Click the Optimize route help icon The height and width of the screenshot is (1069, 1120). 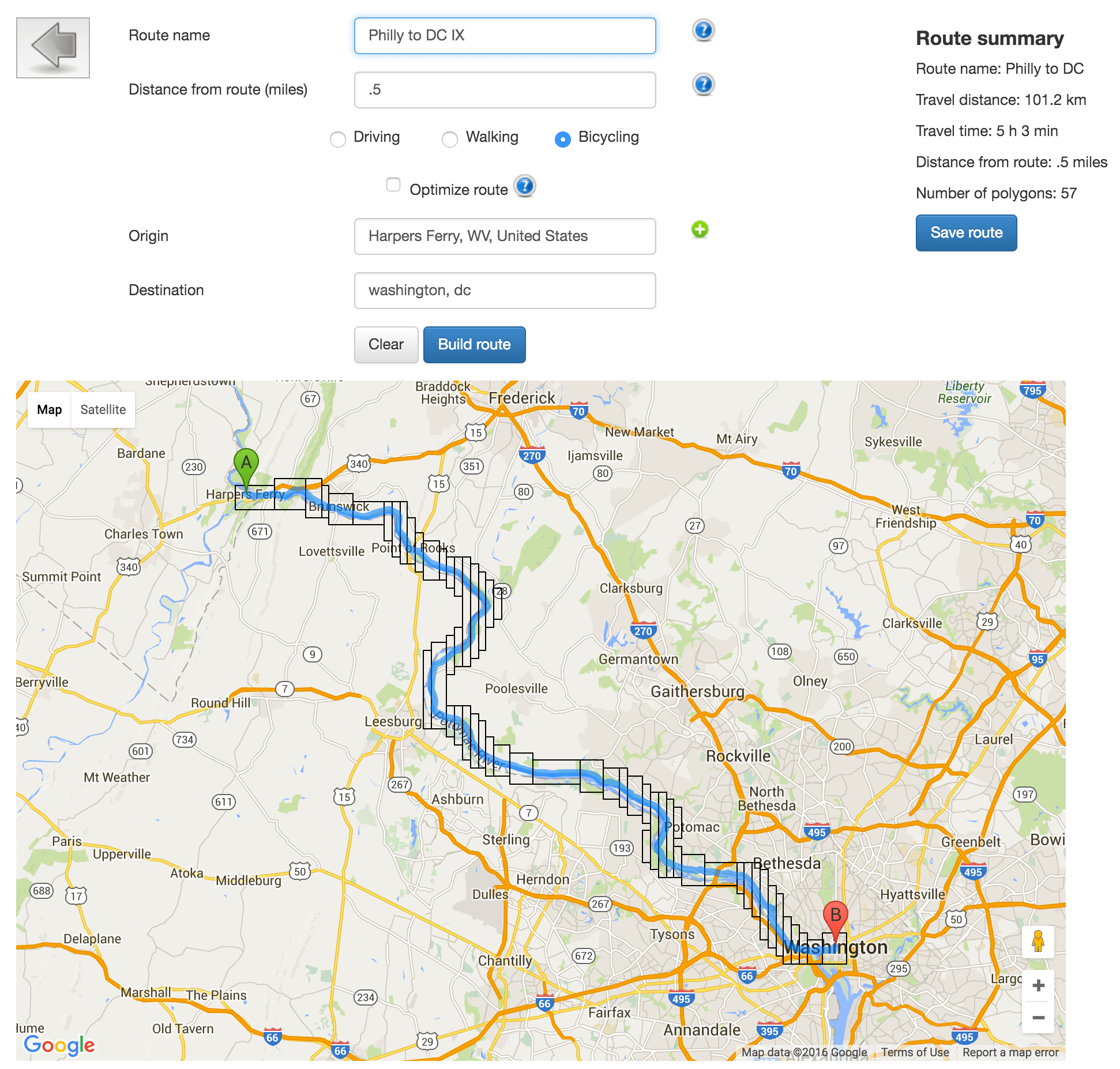pyautogui.click(x=525, y=186)
